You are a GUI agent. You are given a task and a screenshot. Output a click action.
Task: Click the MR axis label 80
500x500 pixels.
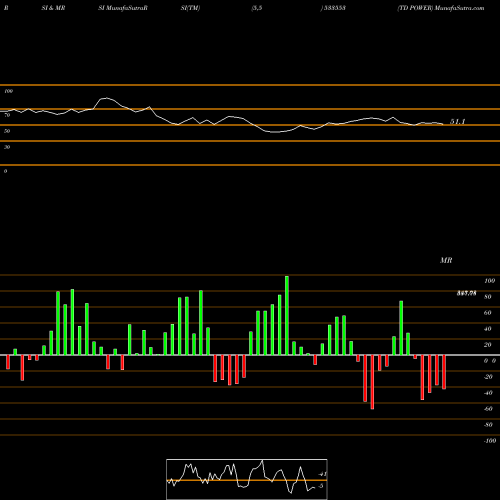click(488, 297)
